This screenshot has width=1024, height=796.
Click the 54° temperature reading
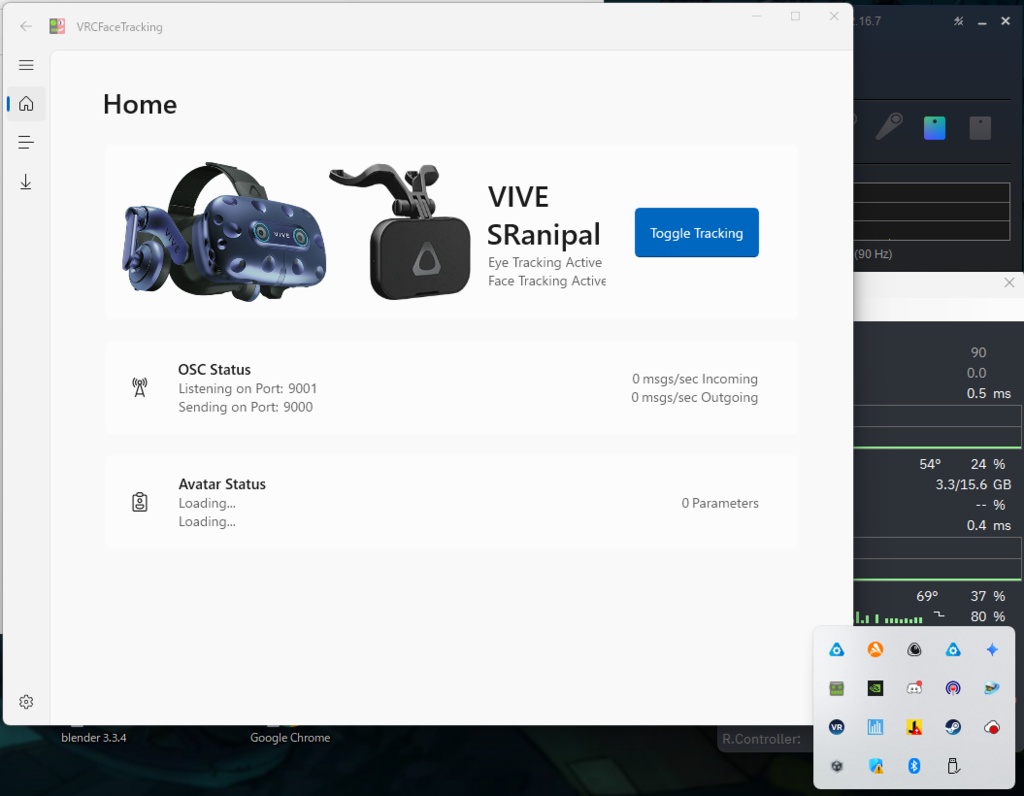click(930, 464)
